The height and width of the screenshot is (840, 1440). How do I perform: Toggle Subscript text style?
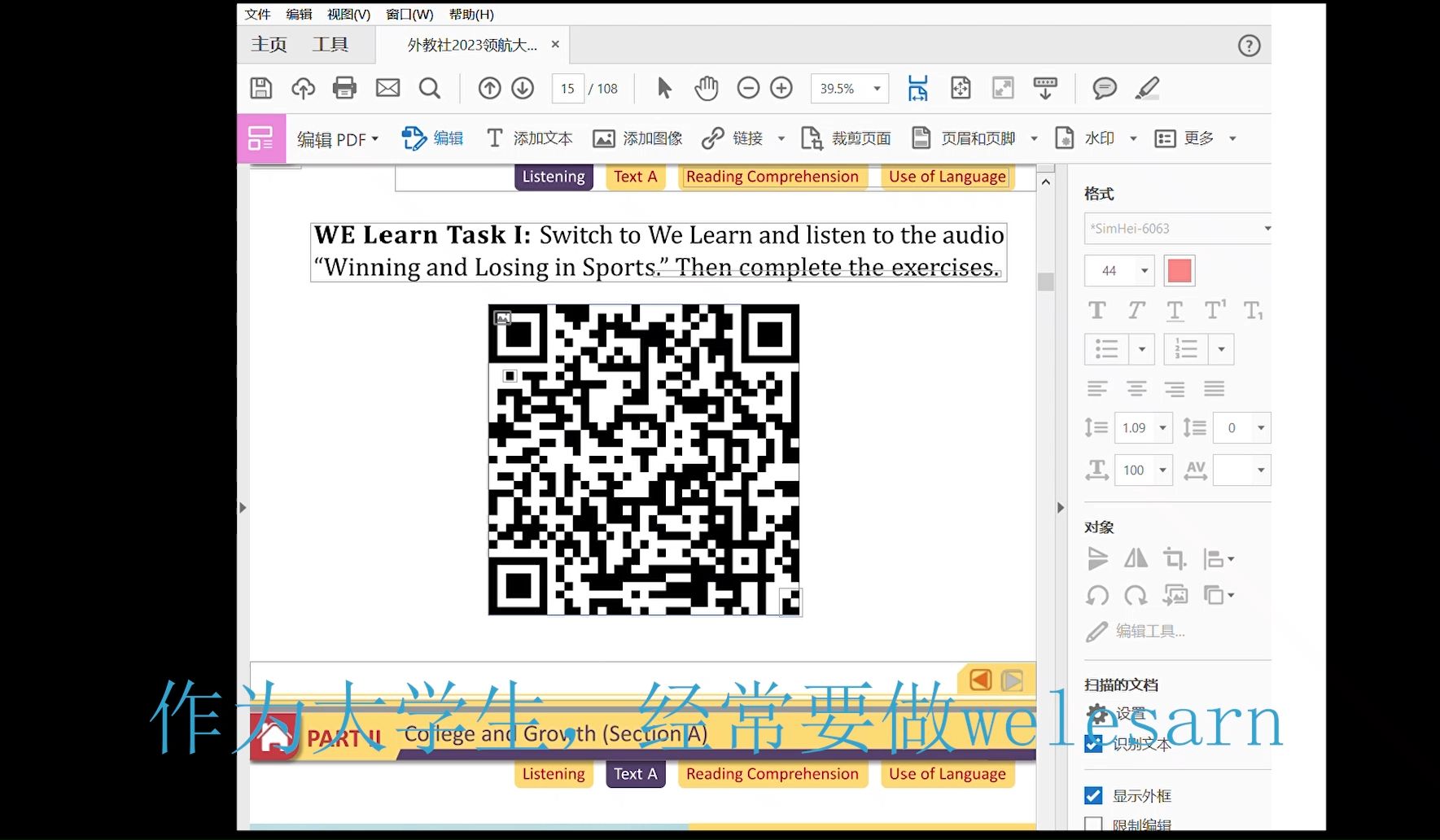pyautogui.click(x=1253, y=310)
